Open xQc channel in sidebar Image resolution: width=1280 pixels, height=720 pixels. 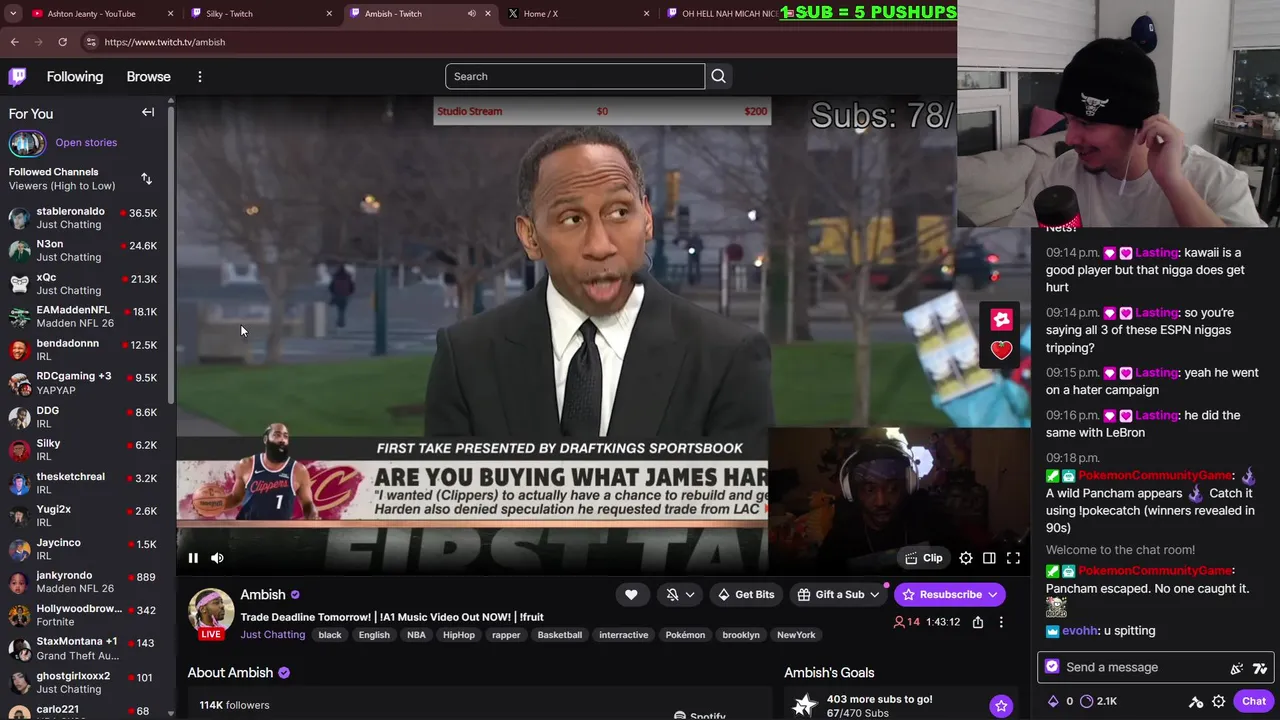coord(84,284)
